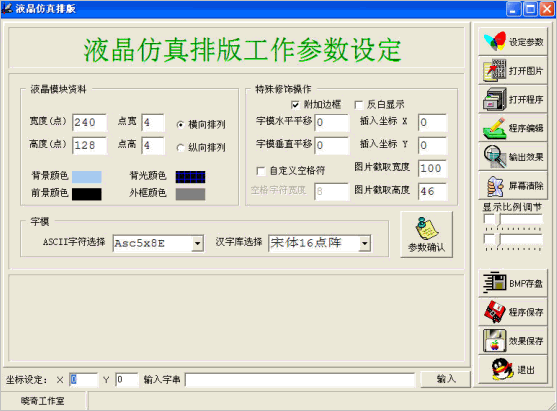Enable the 反白显示 checkbox

359,105
